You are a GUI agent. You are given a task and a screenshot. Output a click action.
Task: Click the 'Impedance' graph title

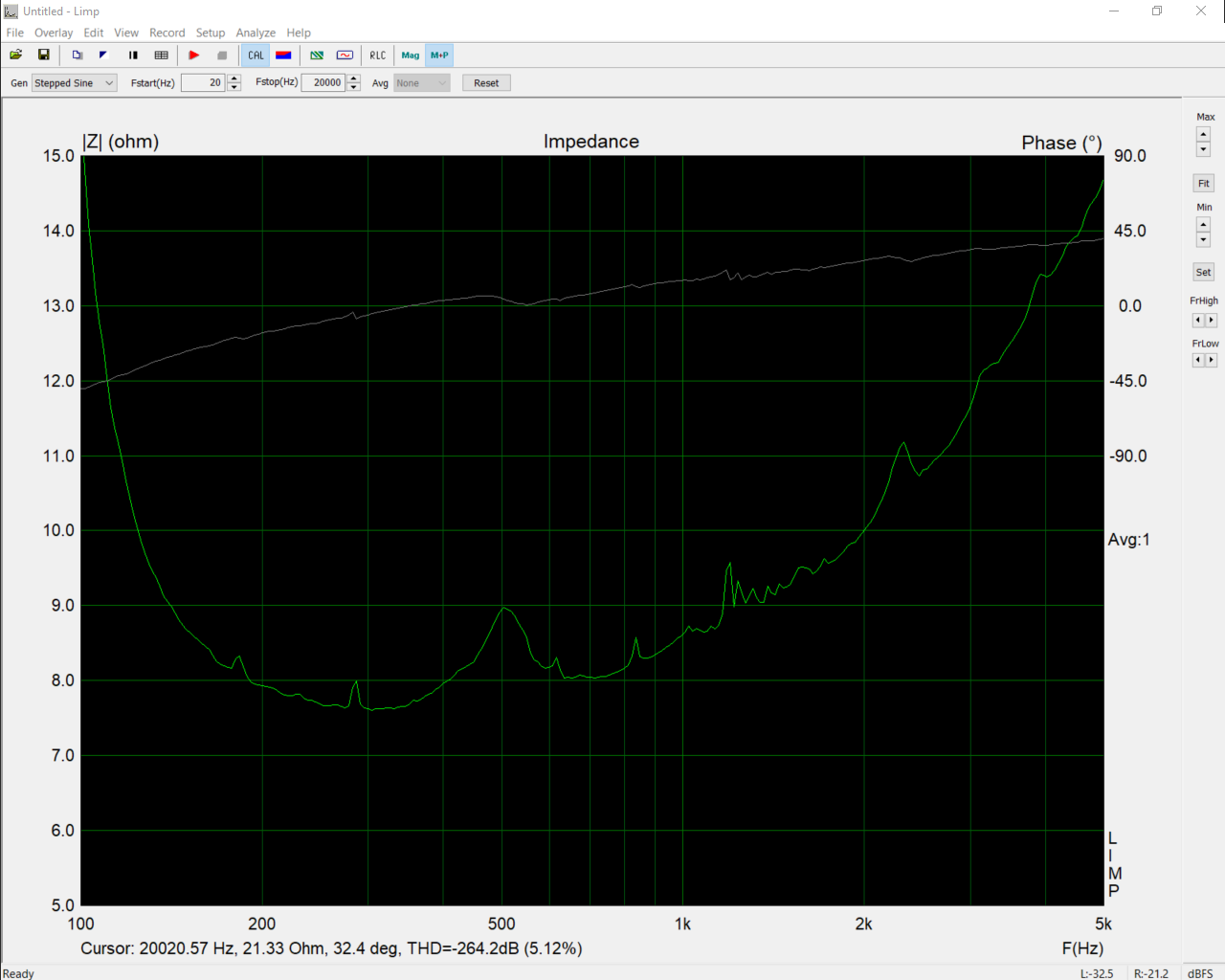point(591,142)
